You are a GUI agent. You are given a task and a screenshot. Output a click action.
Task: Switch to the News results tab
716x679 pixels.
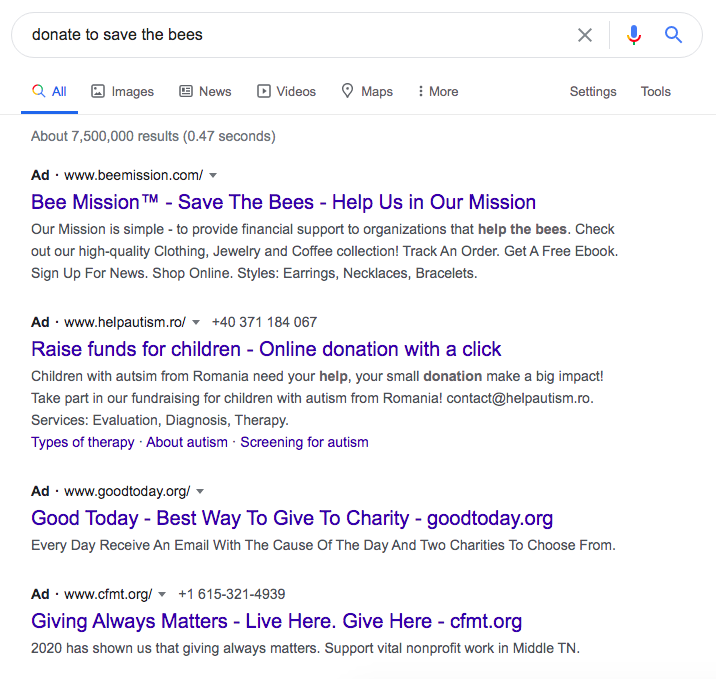[205, 91]
